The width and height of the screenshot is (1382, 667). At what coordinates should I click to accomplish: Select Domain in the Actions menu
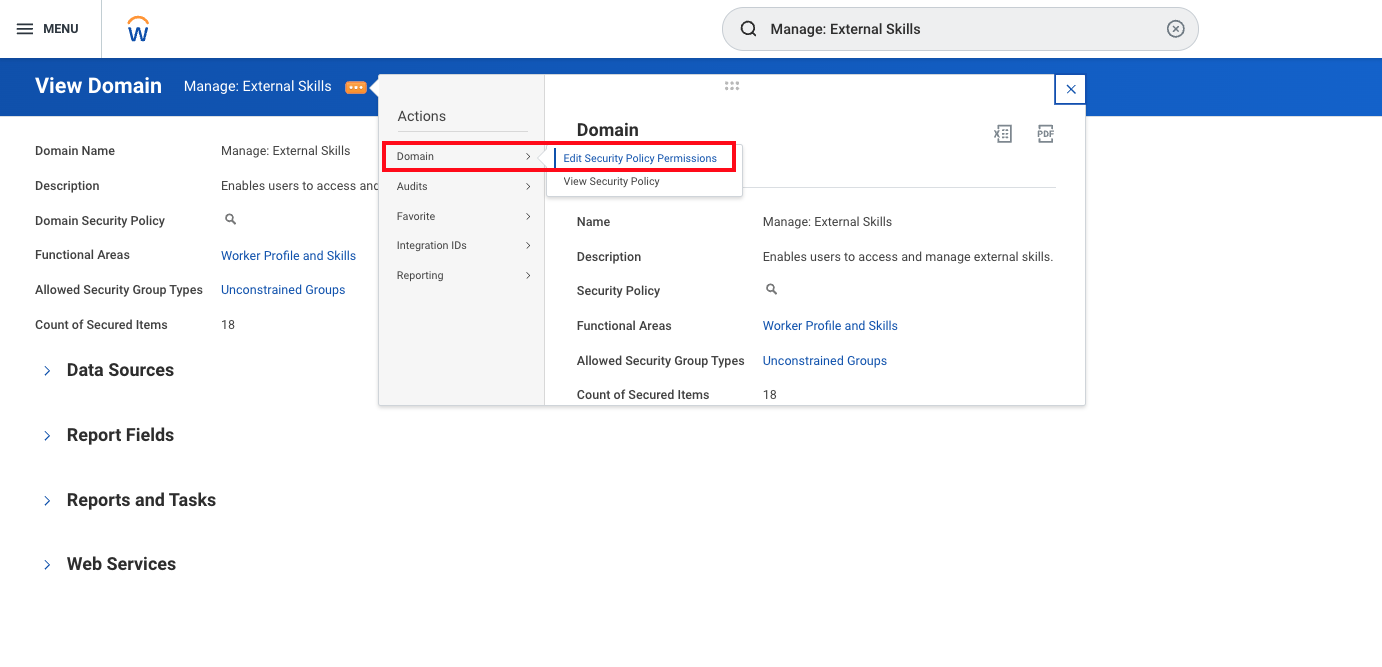point(462,157)
